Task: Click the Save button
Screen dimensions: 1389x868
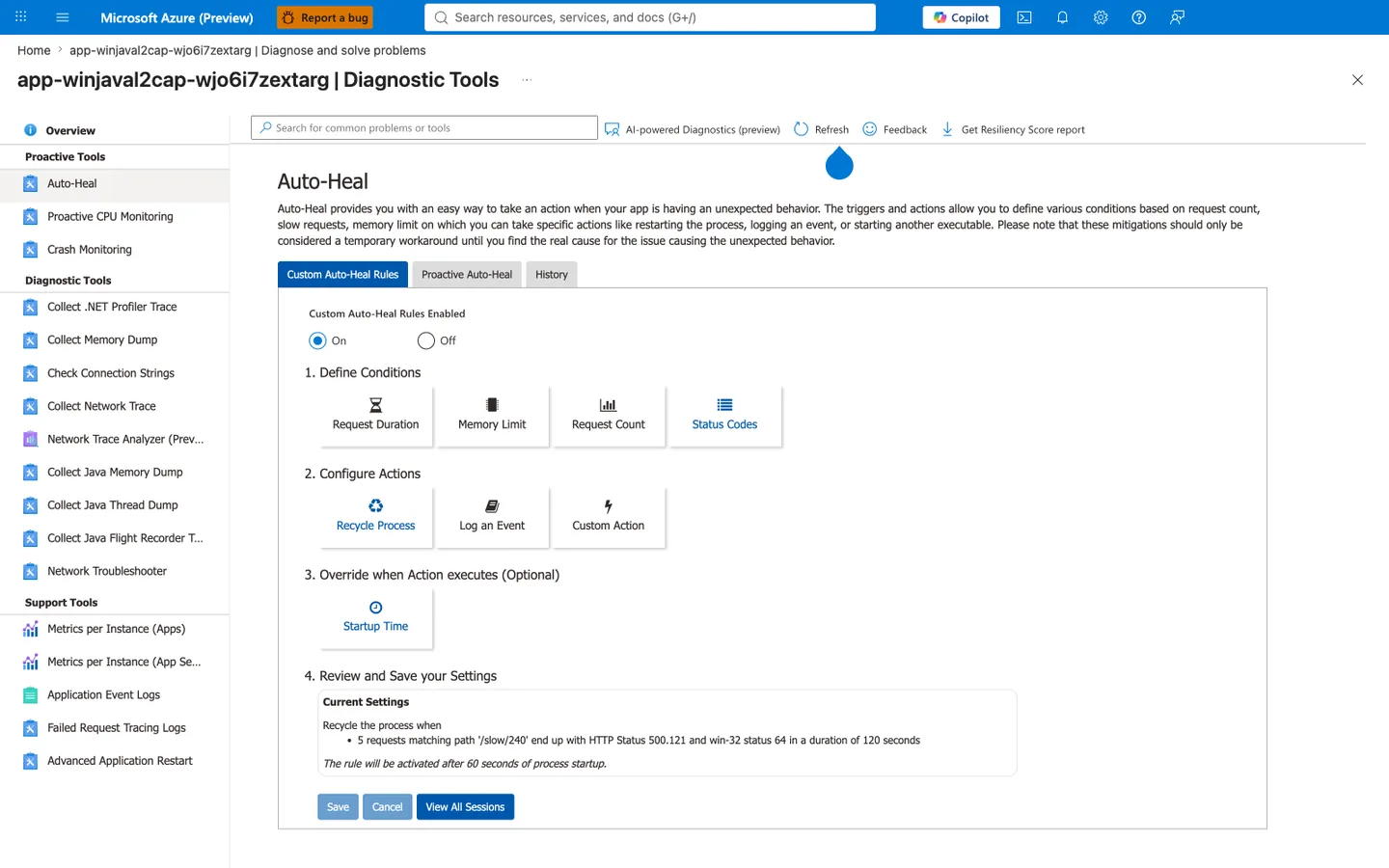Action: point(338,807)
